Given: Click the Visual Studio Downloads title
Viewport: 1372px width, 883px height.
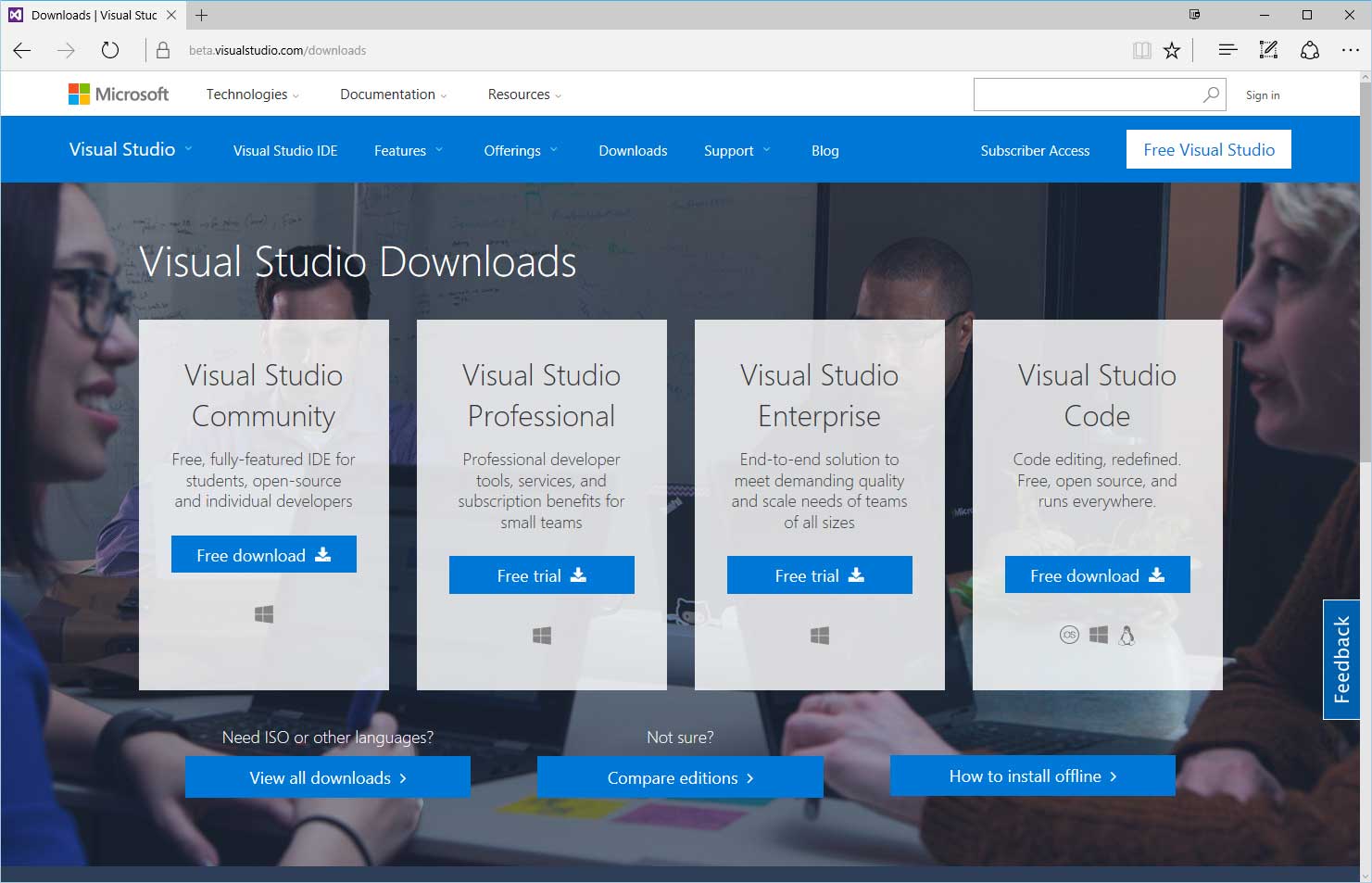Looking at the screenshot, I should pyautogui.click(x=358, y=261).
